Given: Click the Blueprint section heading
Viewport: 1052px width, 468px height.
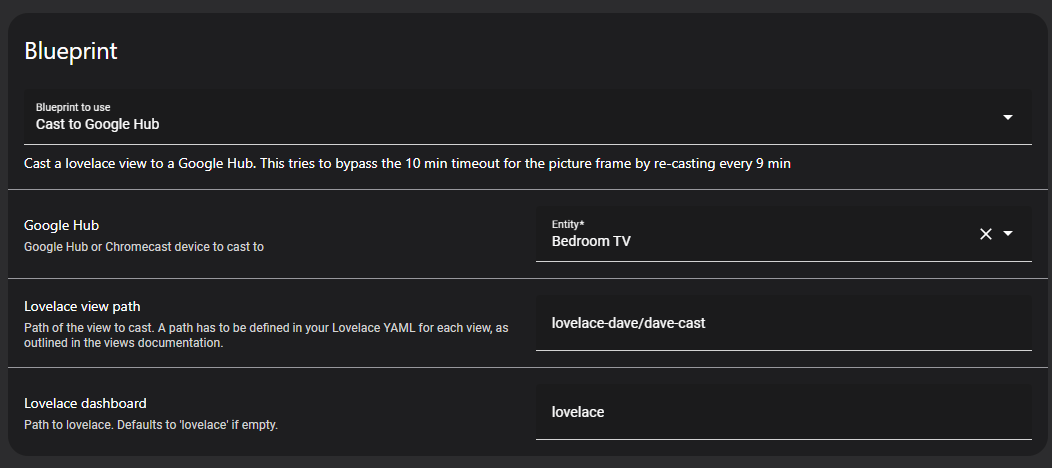Looking at the screenshot, I should click(x=71, y=51).
